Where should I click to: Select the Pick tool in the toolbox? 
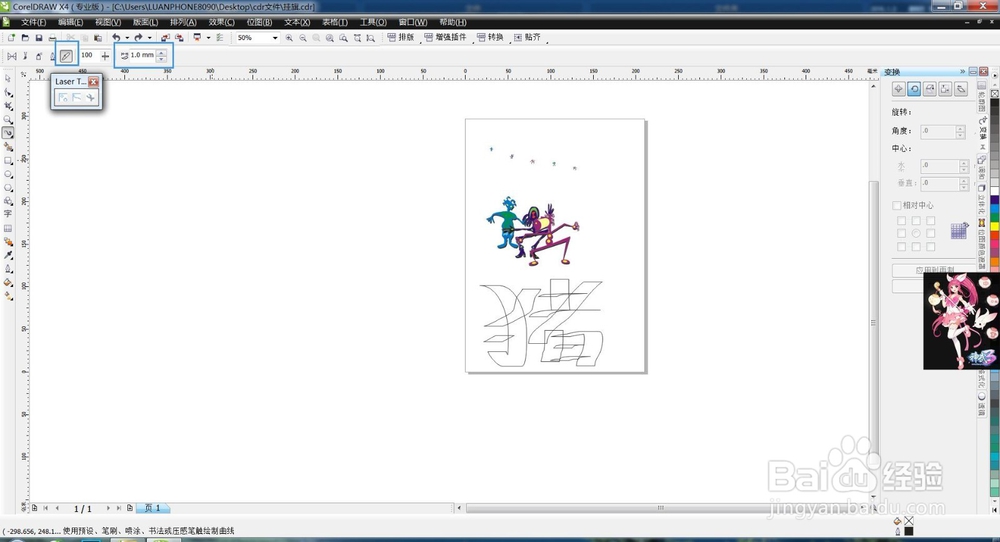[8, 78]
